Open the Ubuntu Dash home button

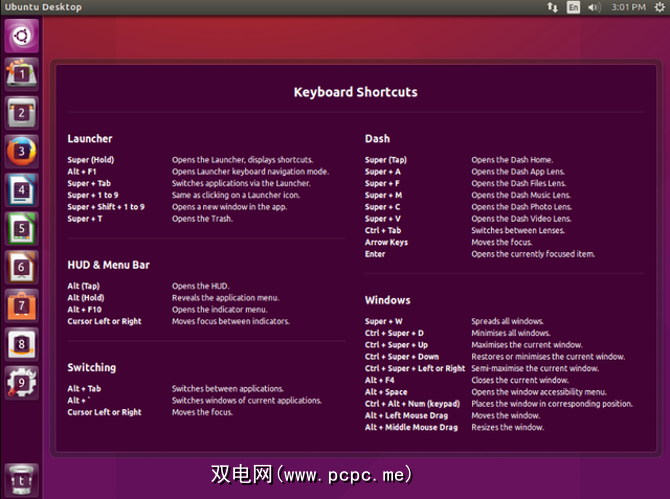[x=22, y=35]
